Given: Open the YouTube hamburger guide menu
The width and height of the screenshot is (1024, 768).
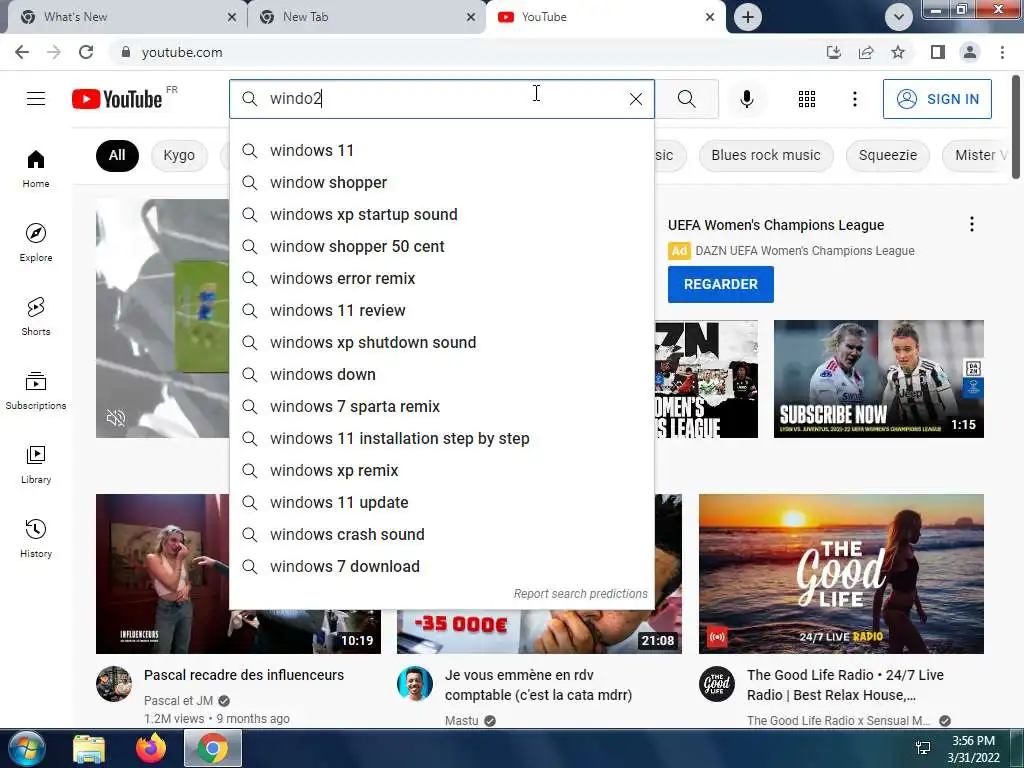Looking at the screenshot, I should 36,99.
